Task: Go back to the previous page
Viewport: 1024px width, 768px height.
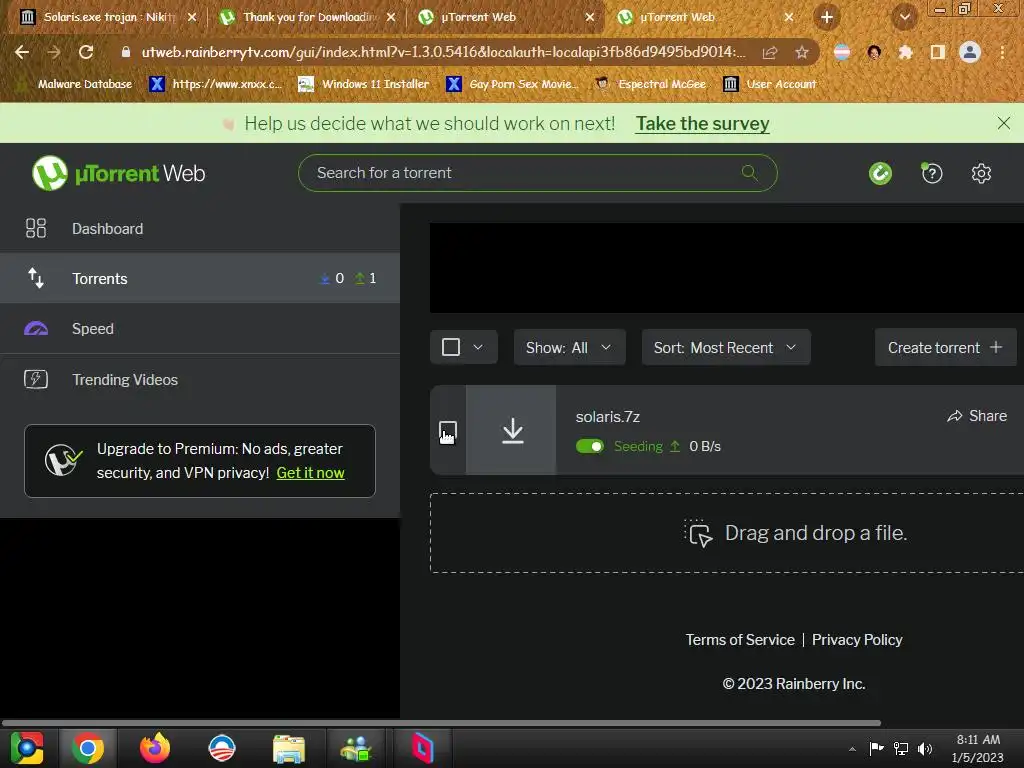Action: coord(22,52)
